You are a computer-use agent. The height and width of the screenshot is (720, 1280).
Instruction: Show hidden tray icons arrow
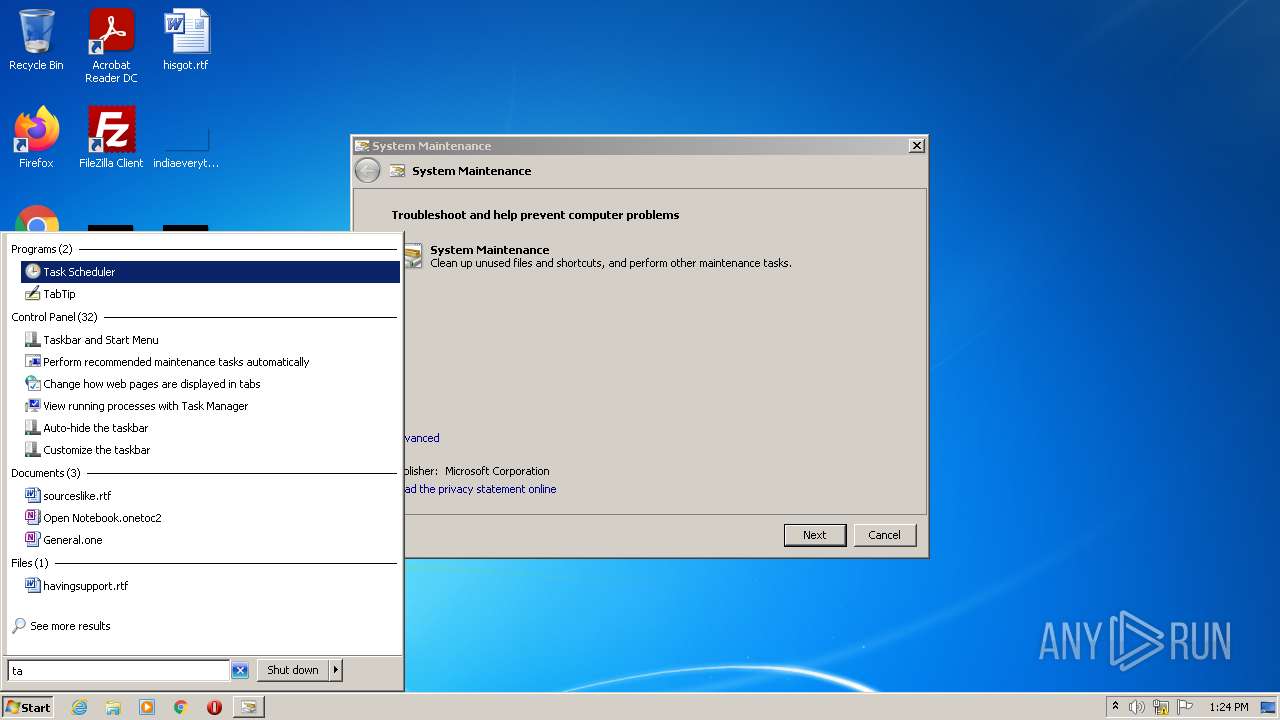click(1115, 707)
